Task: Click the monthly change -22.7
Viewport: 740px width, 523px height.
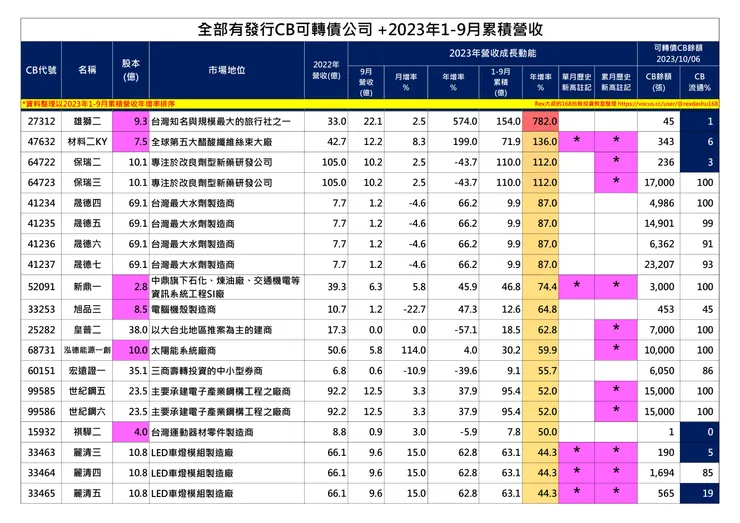Action: [414, 309]
